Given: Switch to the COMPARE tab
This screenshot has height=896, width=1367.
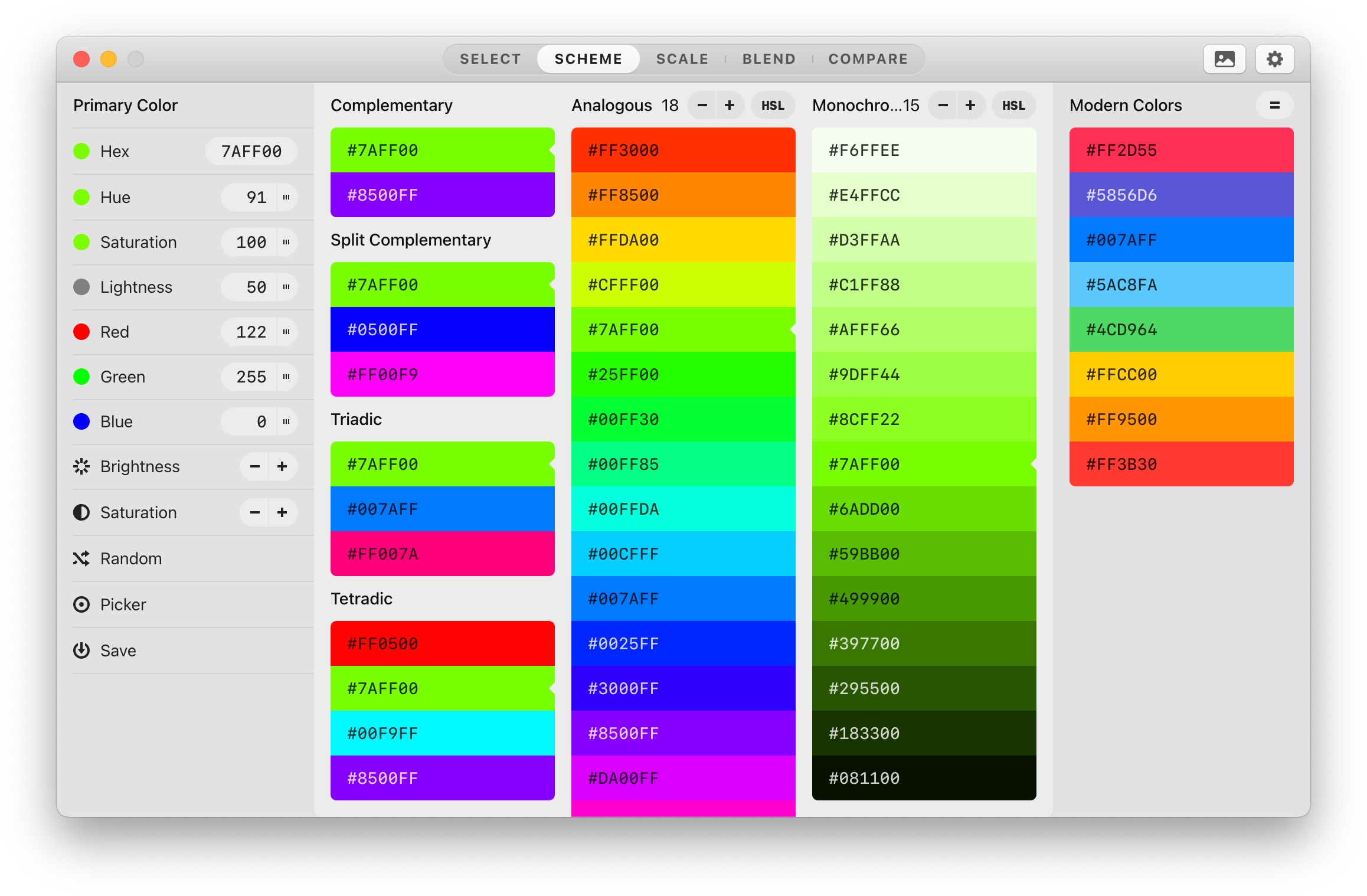Looking at the screenshot, I should coord(868,59).
